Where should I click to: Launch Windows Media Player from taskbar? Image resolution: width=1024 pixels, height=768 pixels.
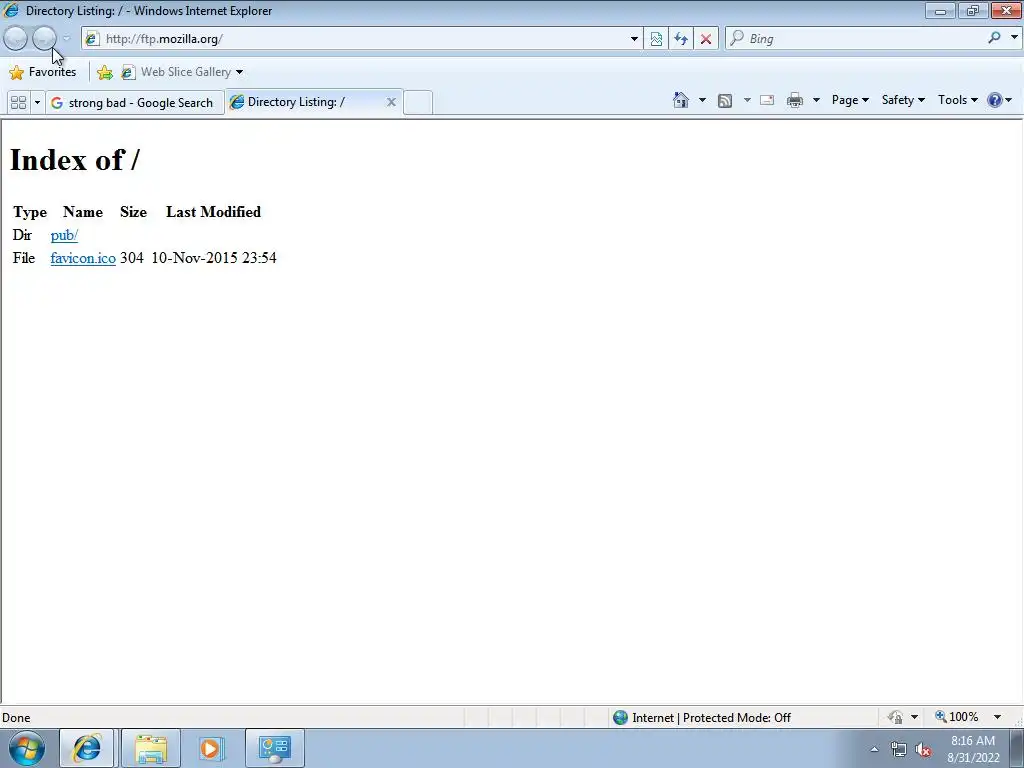(212, 748)
